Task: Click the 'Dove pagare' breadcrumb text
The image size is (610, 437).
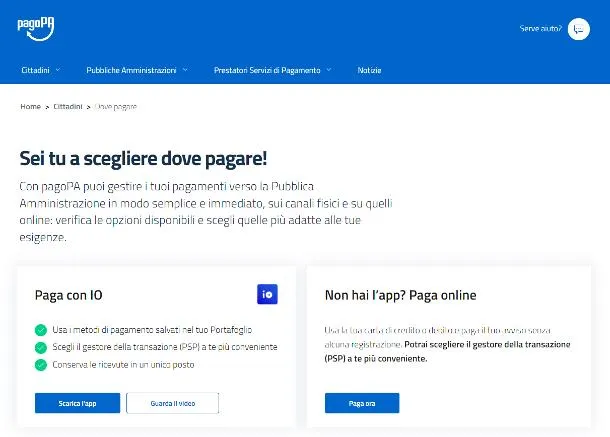Action: point(116,107)
